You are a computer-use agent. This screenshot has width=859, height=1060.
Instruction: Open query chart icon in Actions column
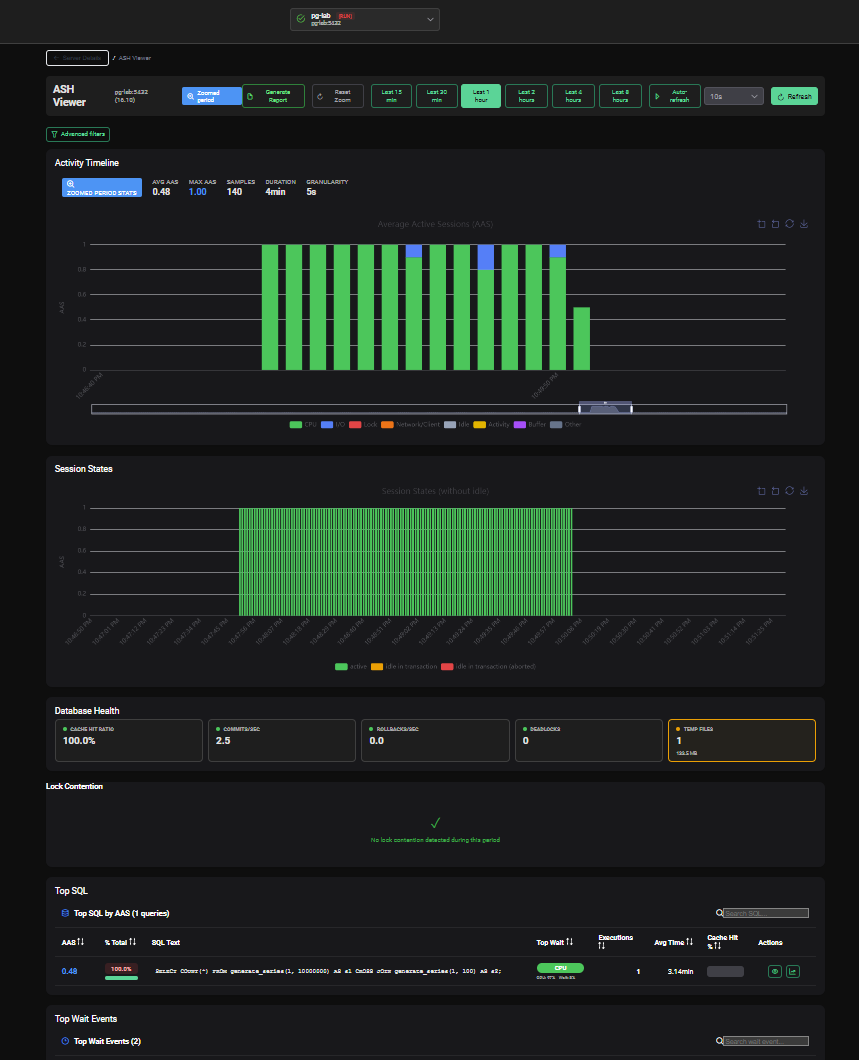pos(793,971)
